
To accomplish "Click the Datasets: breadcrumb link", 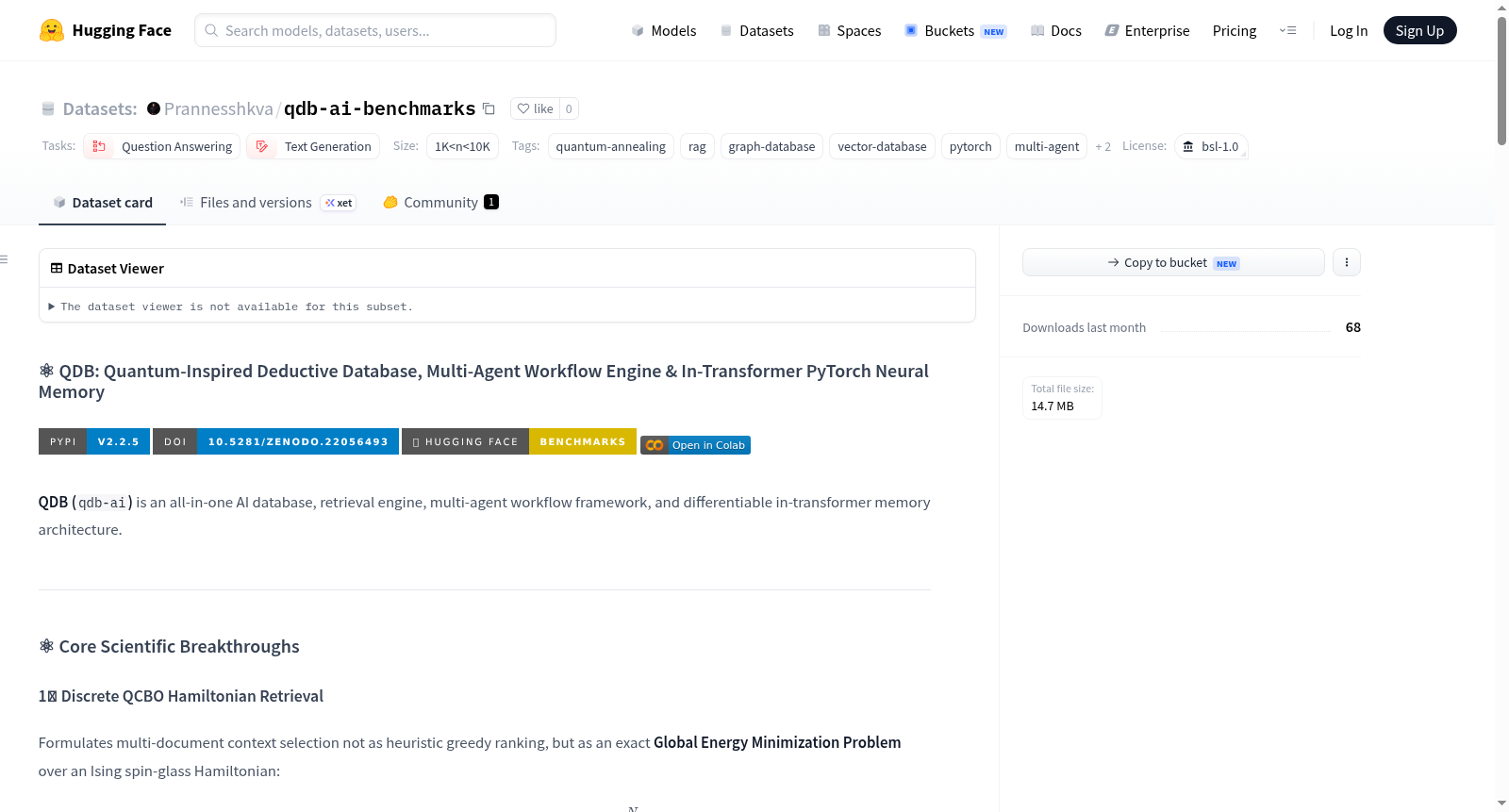I will coord(100,108).
